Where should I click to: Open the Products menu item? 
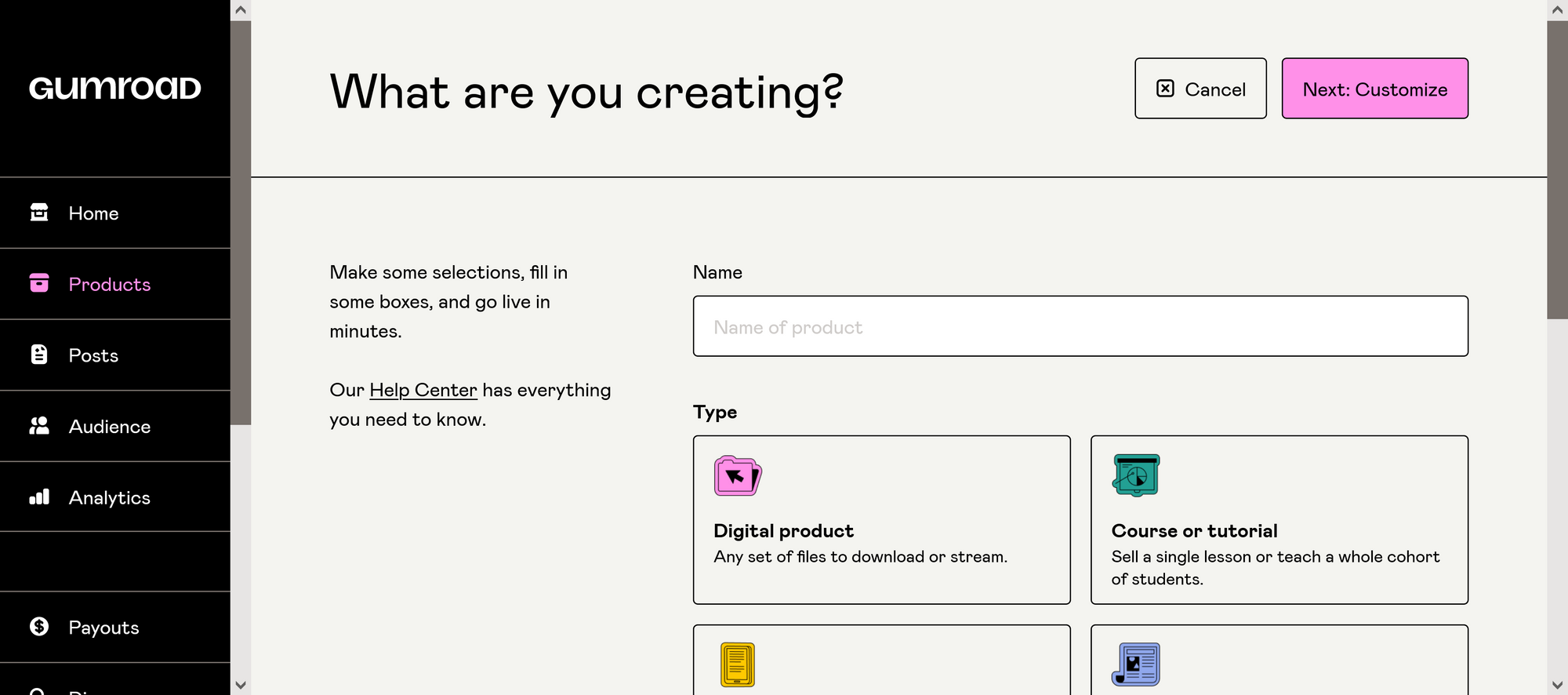click(115, 284)
